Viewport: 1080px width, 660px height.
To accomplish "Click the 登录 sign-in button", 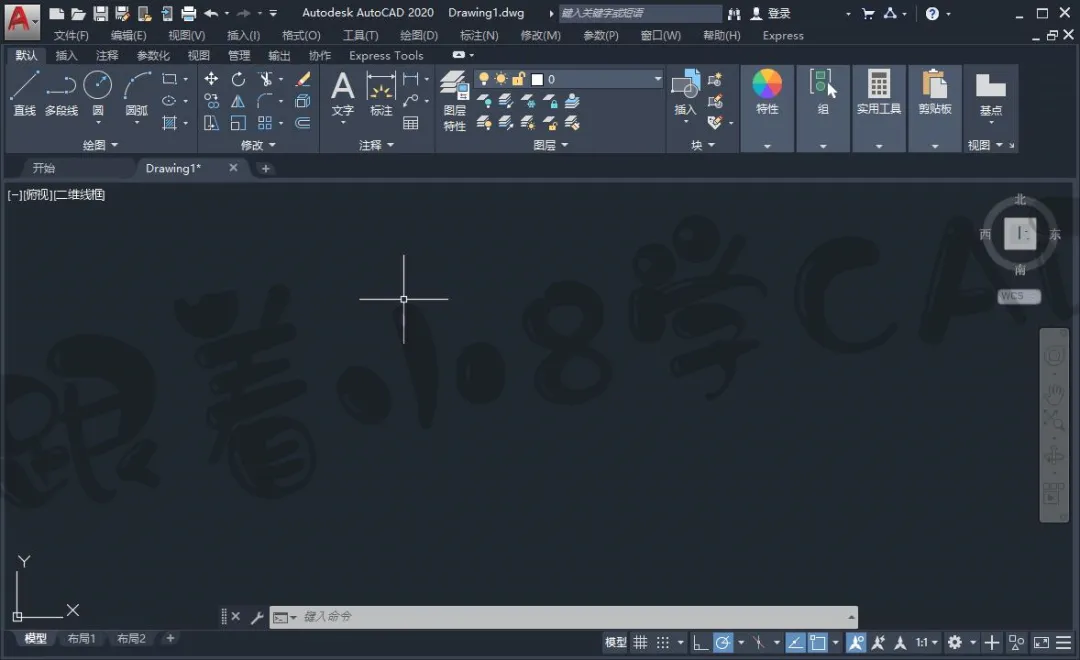I will [x=772, y=13].
